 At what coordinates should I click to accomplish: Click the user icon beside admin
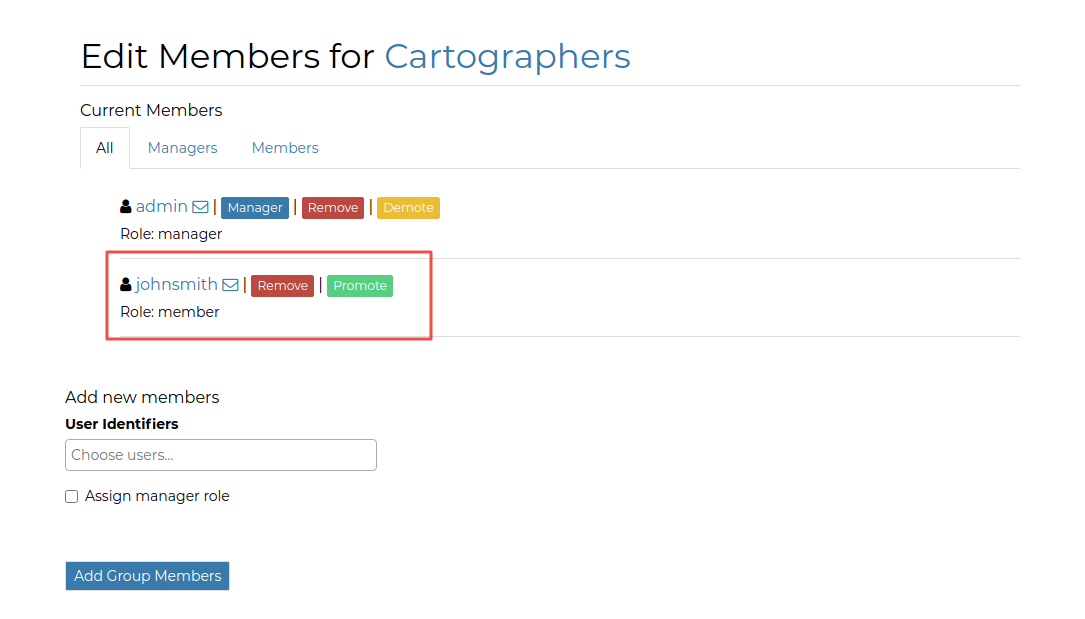(126, 205)
